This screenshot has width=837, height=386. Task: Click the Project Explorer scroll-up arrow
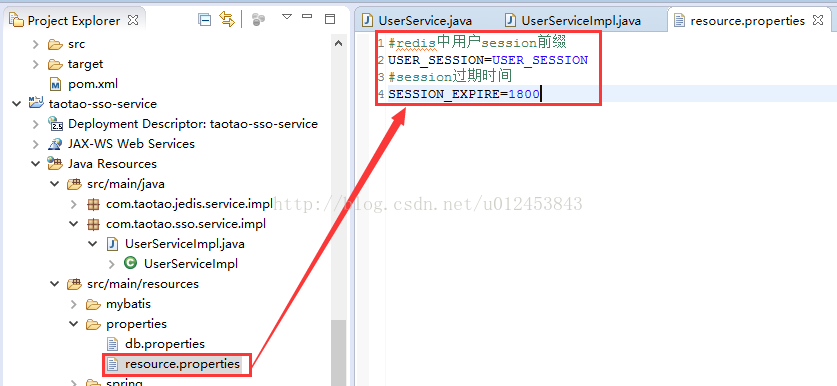(338, 43)
